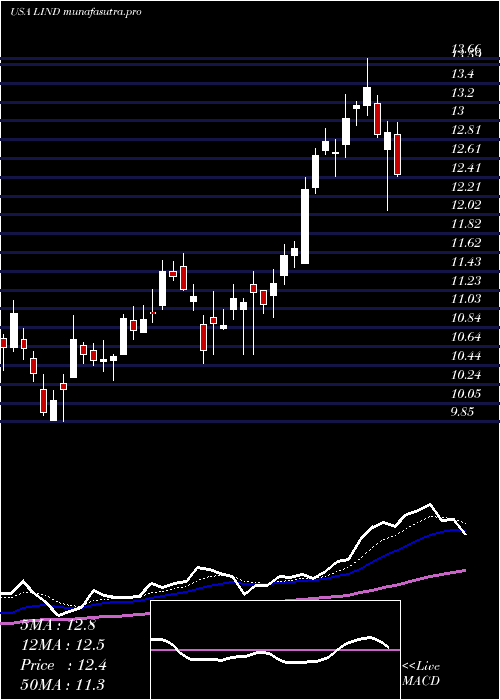Click the 12.21 price axis label
The image size is (500, 700).
pyautogui.click(x=466, y=187)
